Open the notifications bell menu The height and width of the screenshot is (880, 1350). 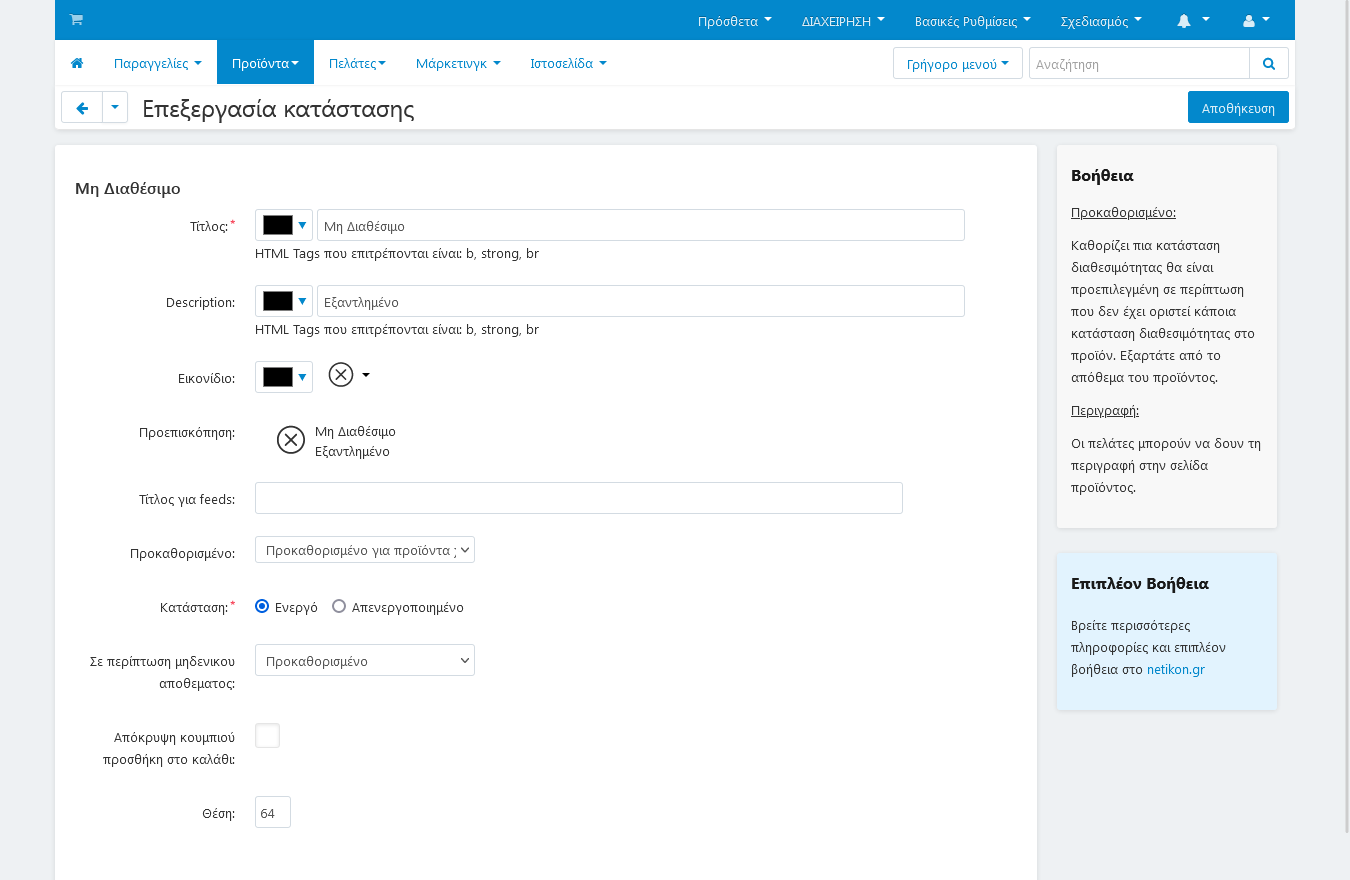[1193, 20]
